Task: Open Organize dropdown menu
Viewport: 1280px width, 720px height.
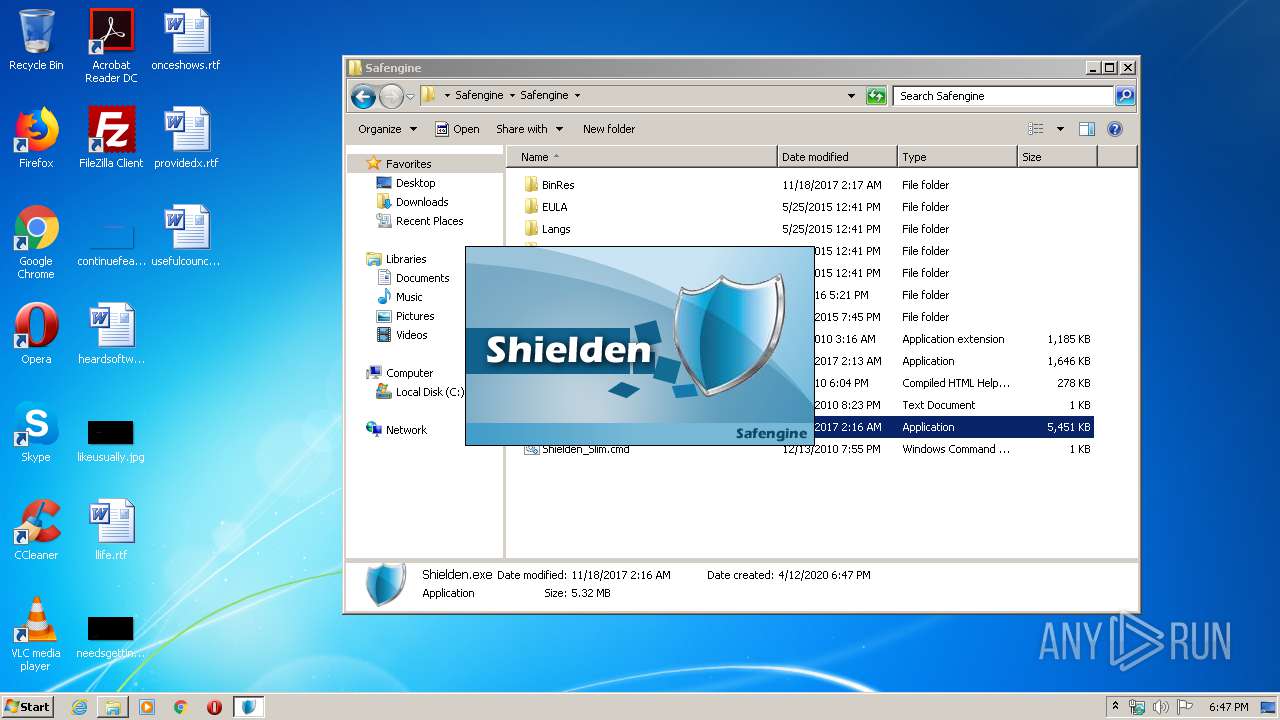Action: point(387,129)
